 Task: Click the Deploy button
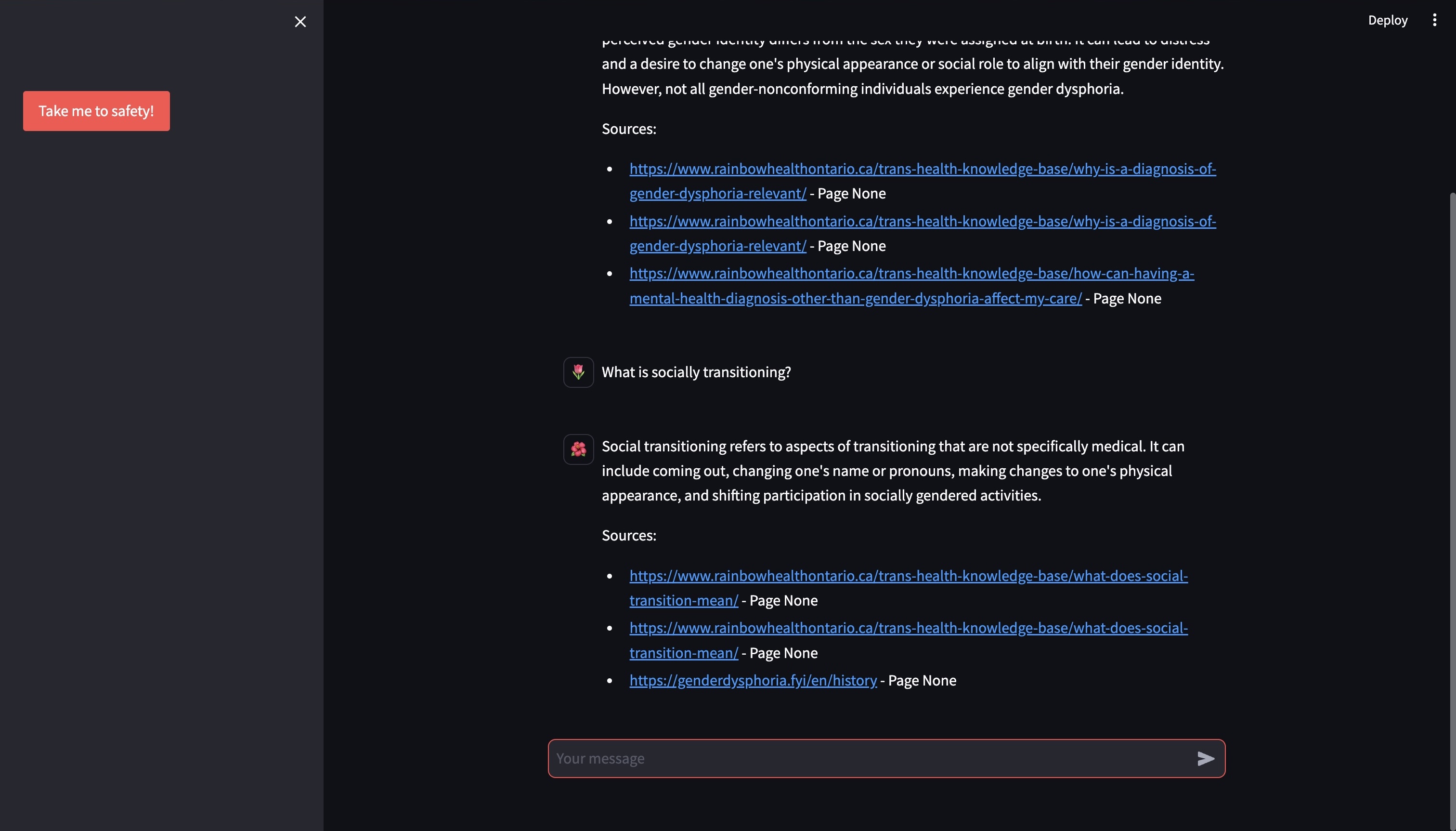tap(1388, 20)
